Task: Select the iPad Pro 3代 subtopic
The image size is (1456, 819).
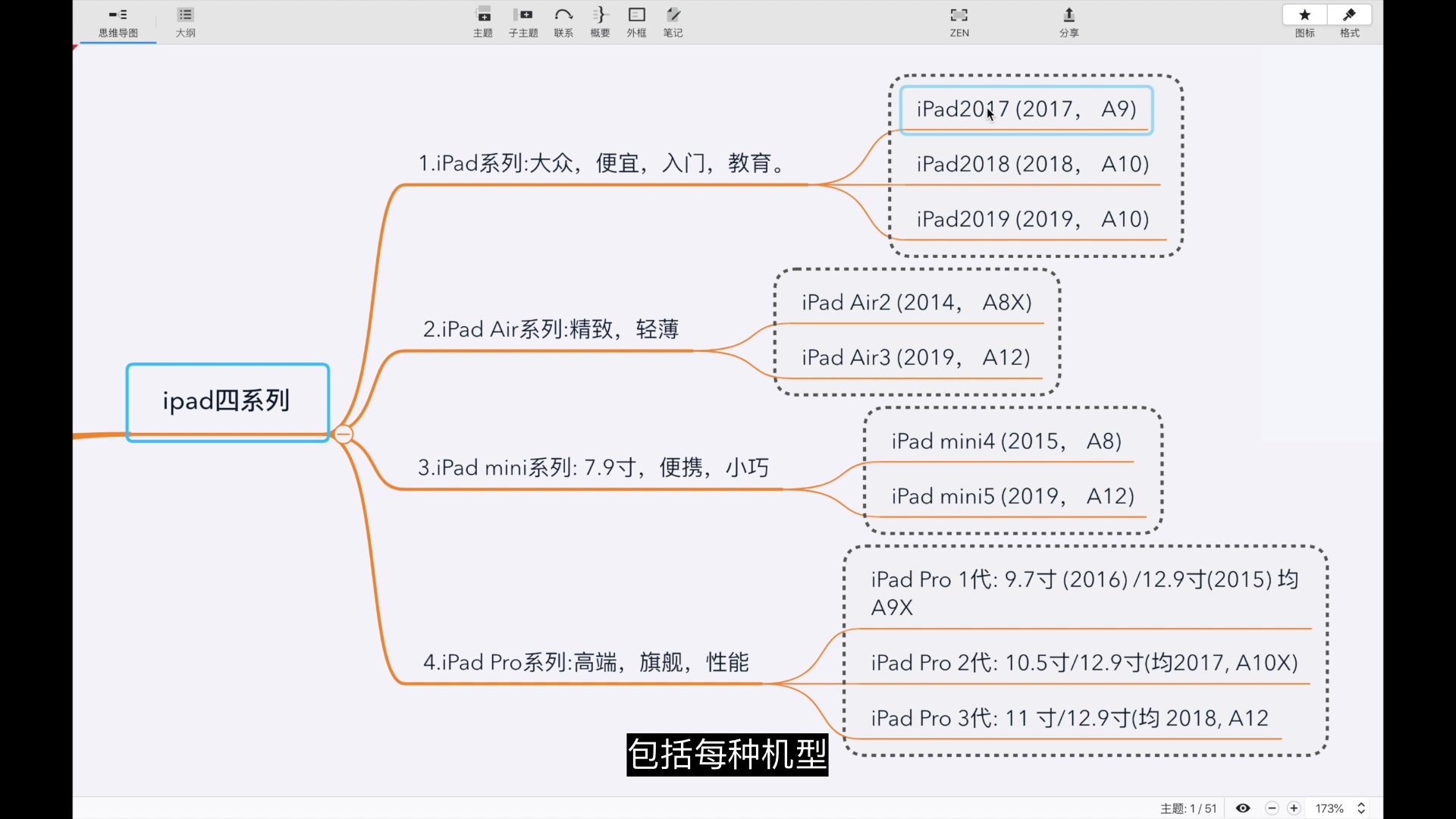Action: [x=1069, y=718]
